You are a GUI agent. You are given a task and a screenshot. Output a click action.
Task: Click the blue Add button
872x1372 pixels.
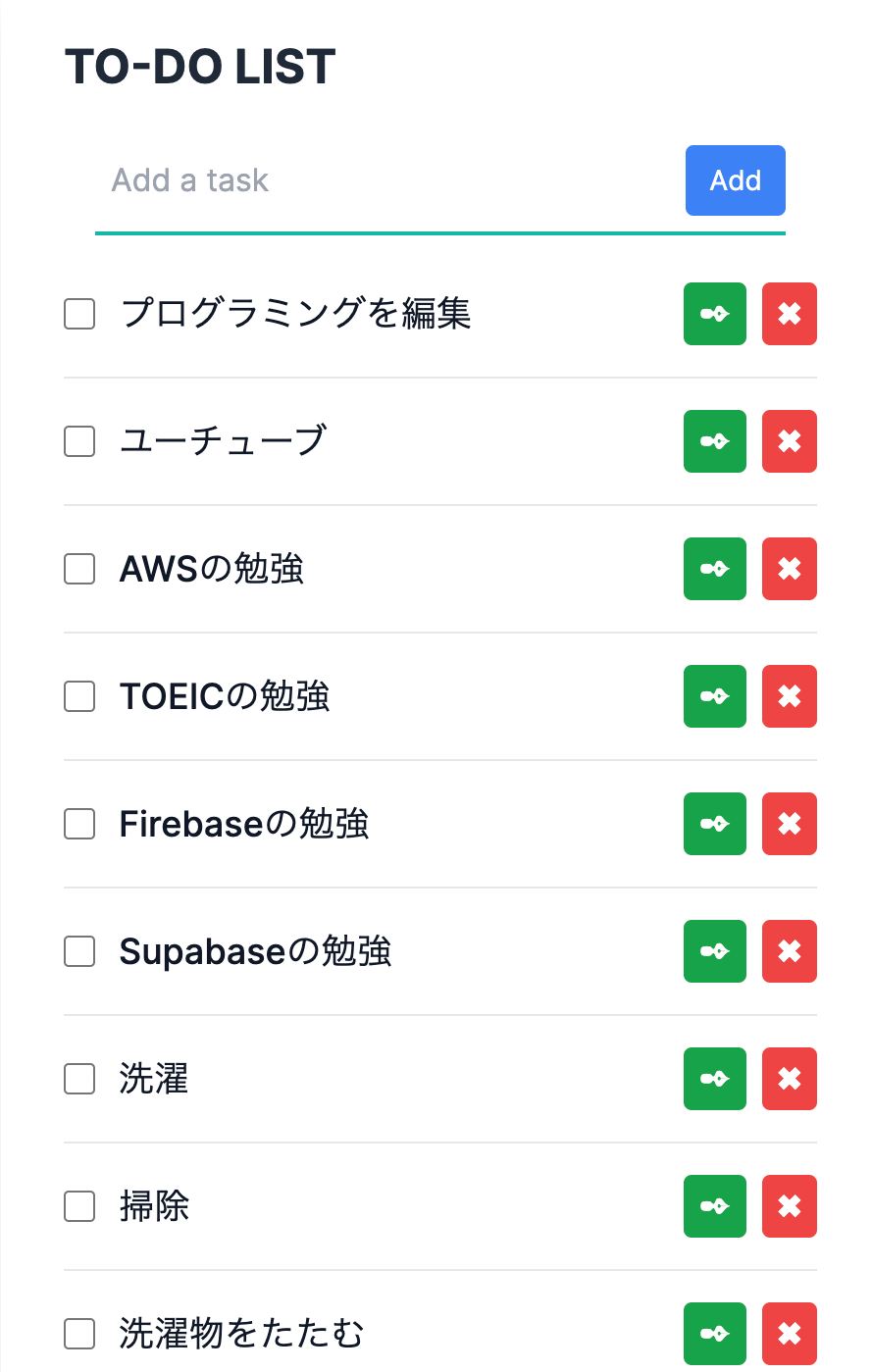(x=736, y=180)
